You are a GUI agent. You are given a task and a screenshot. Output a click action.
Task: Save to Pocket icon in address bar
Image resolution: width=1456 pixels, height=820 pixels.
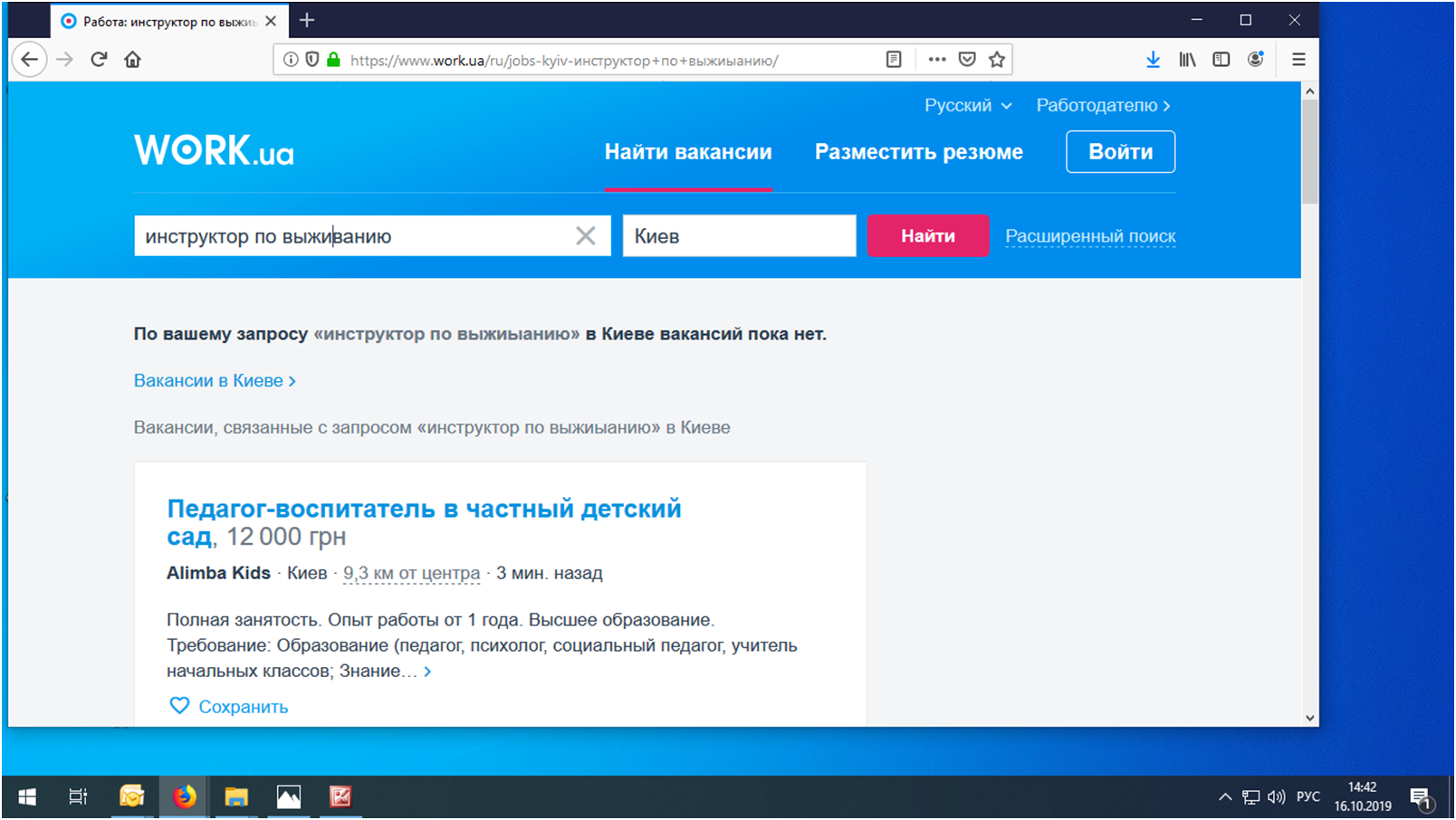tap(967, 60)
